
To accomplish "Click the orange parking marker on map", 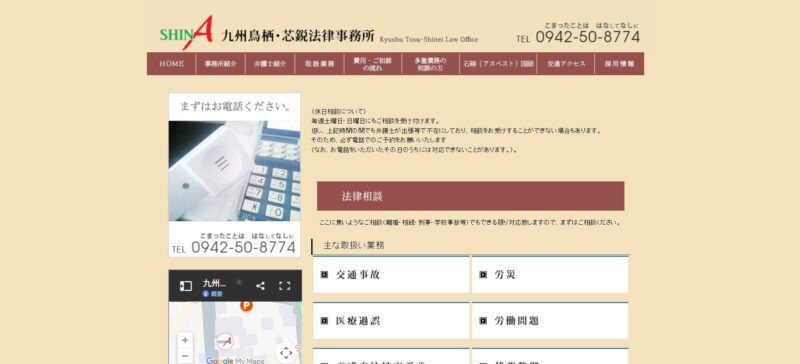I will 246,306.
